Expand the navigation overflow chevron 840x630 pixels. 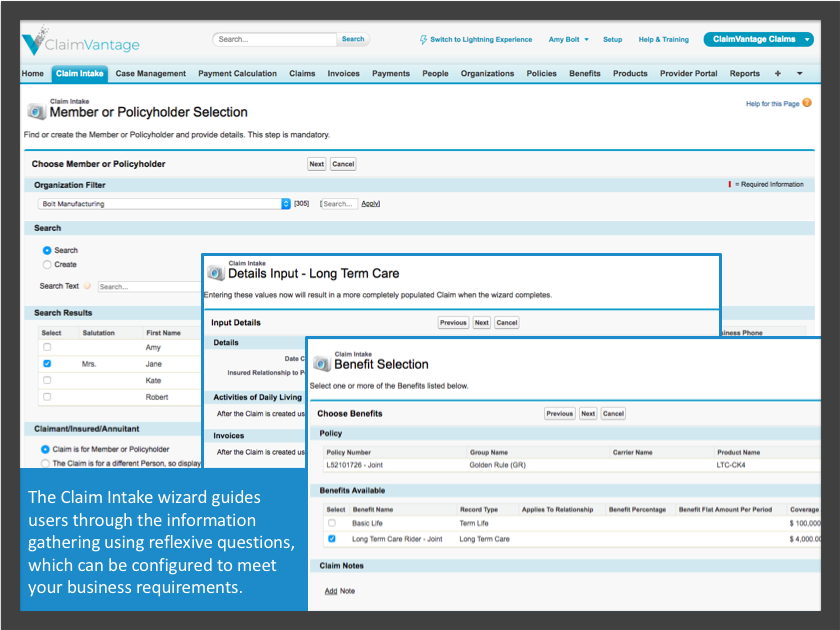[798, 73]
